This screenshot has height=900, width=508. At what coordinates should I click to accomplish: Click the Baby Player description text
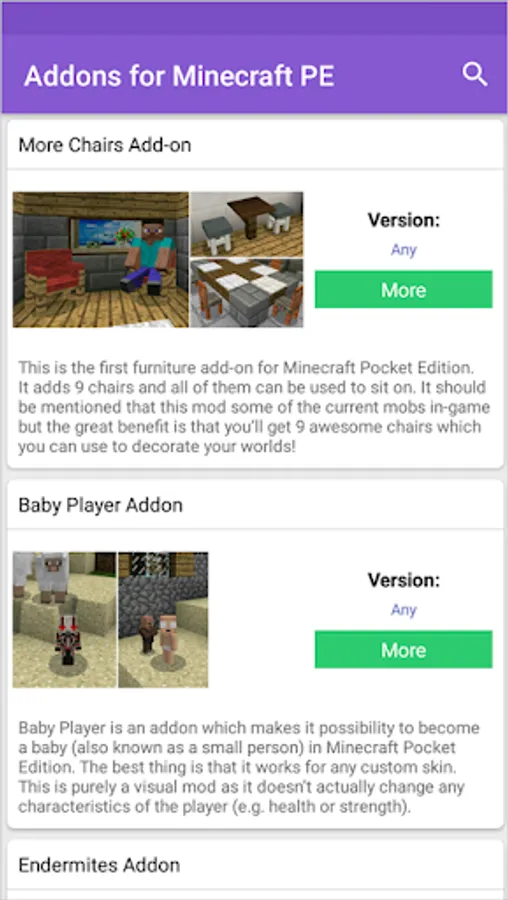tap(249, 767)
